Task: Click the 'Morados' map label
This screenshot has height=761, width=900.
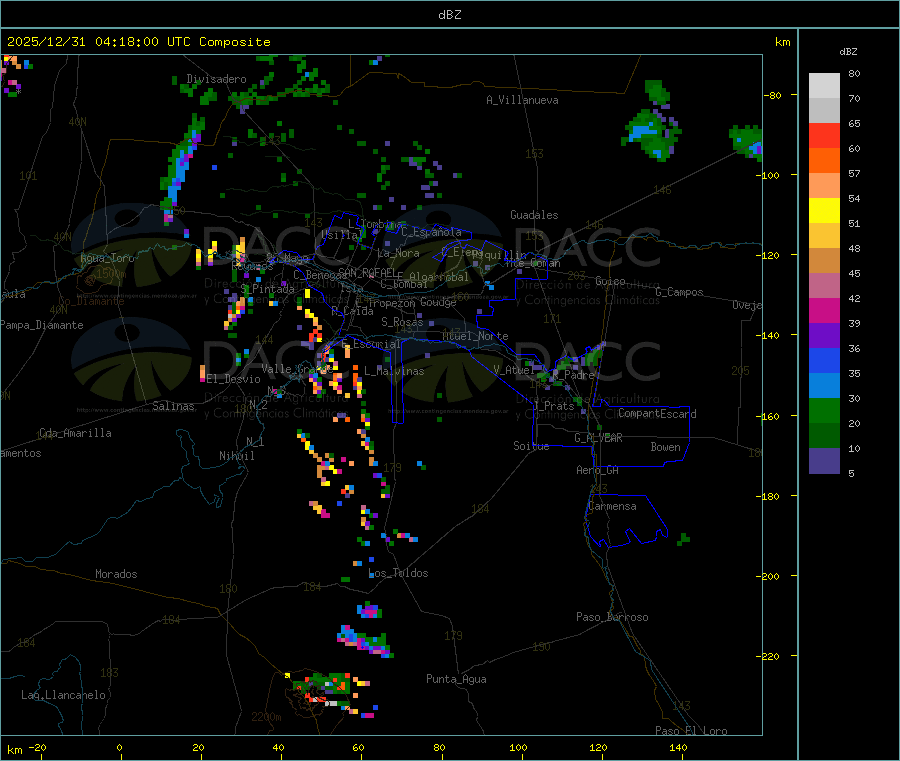Action: pyautogui.click(x=116, y=574)
